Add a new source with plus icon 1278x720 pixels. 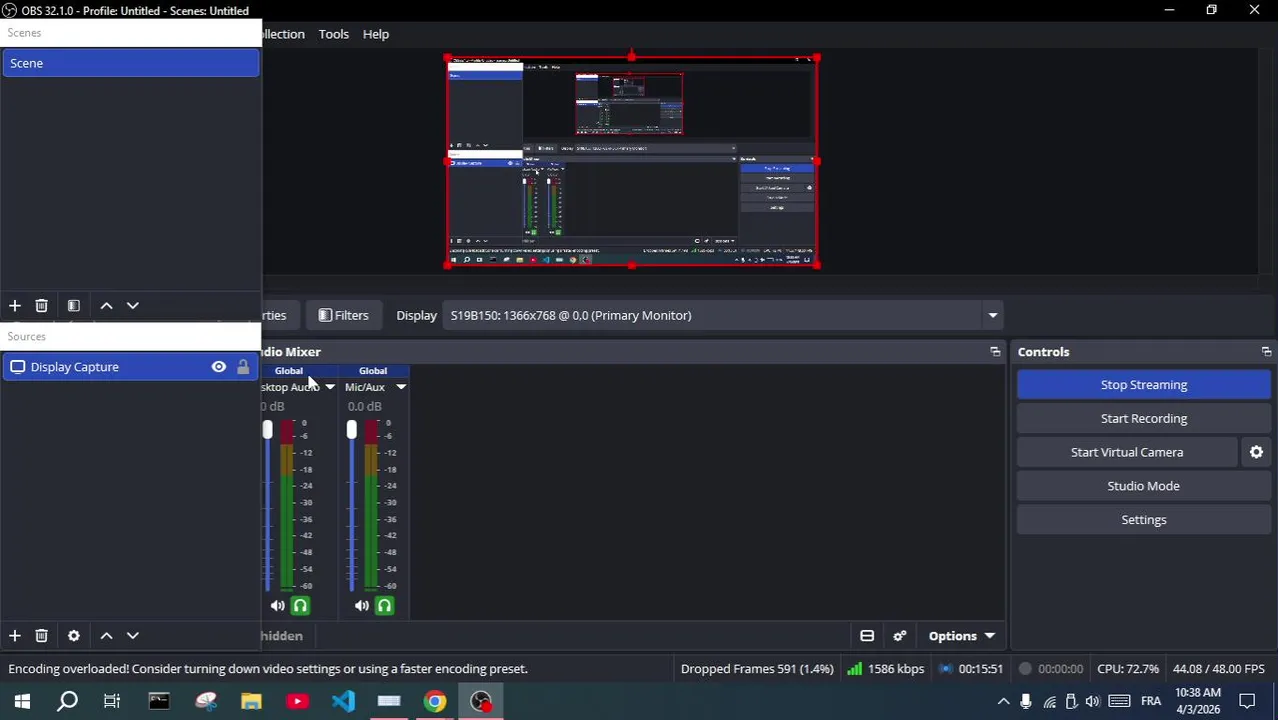[x=15, y=636]
